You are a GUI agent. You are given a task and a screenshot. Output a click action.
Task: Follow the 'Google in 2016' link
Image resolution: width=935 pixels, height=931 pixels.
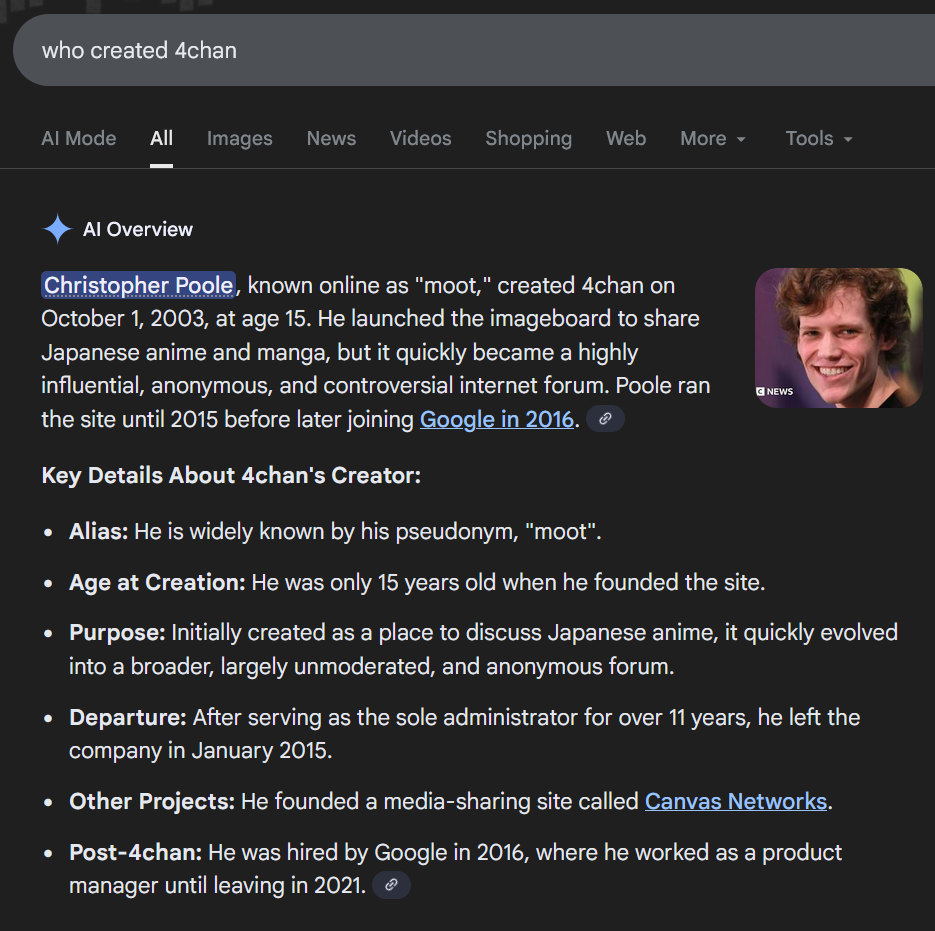click(497, 419)
